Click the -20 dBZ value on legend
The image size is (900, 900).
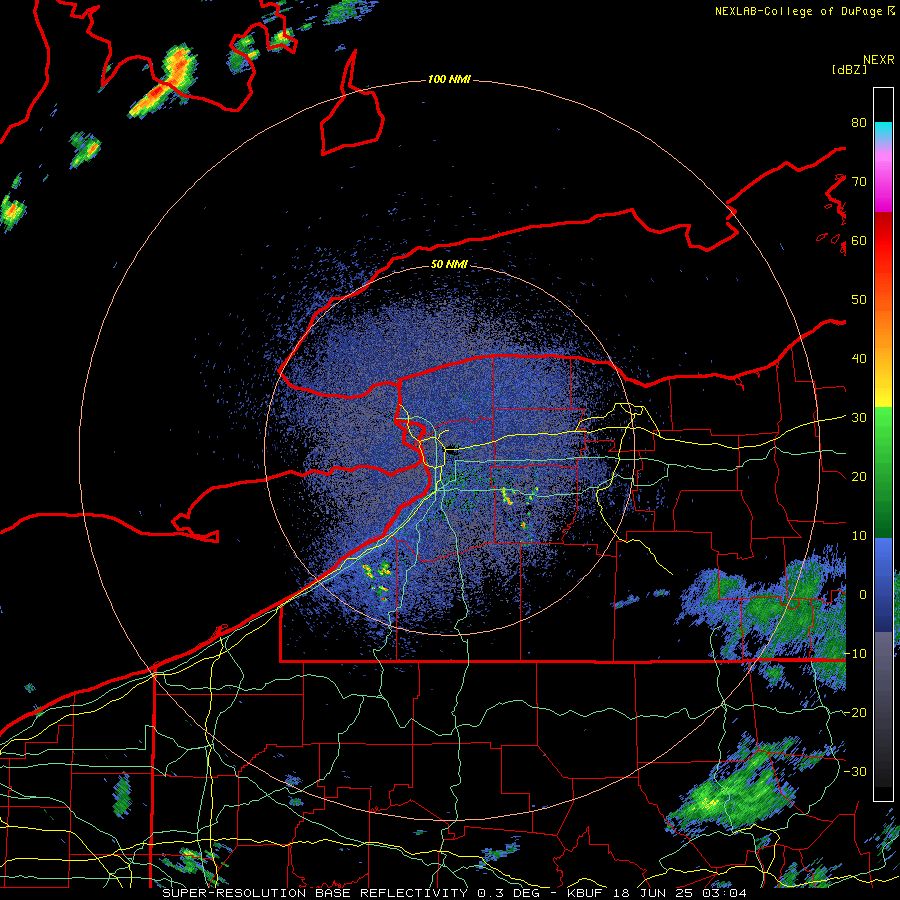[x=855, y=713]
